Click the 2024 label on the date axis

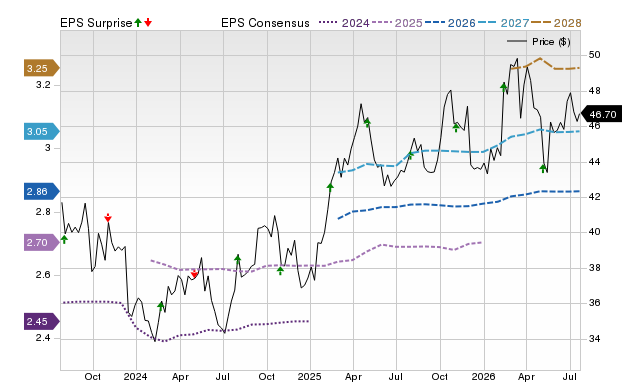[136, 376]
